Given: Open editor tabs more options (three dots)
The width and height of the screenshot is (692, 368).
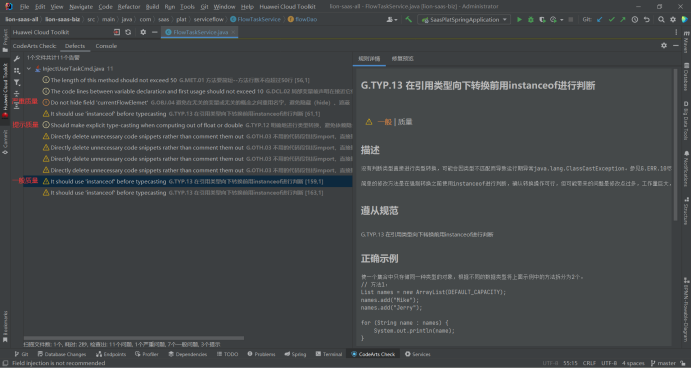Looking at the screenshot, I should pos(676,32).
